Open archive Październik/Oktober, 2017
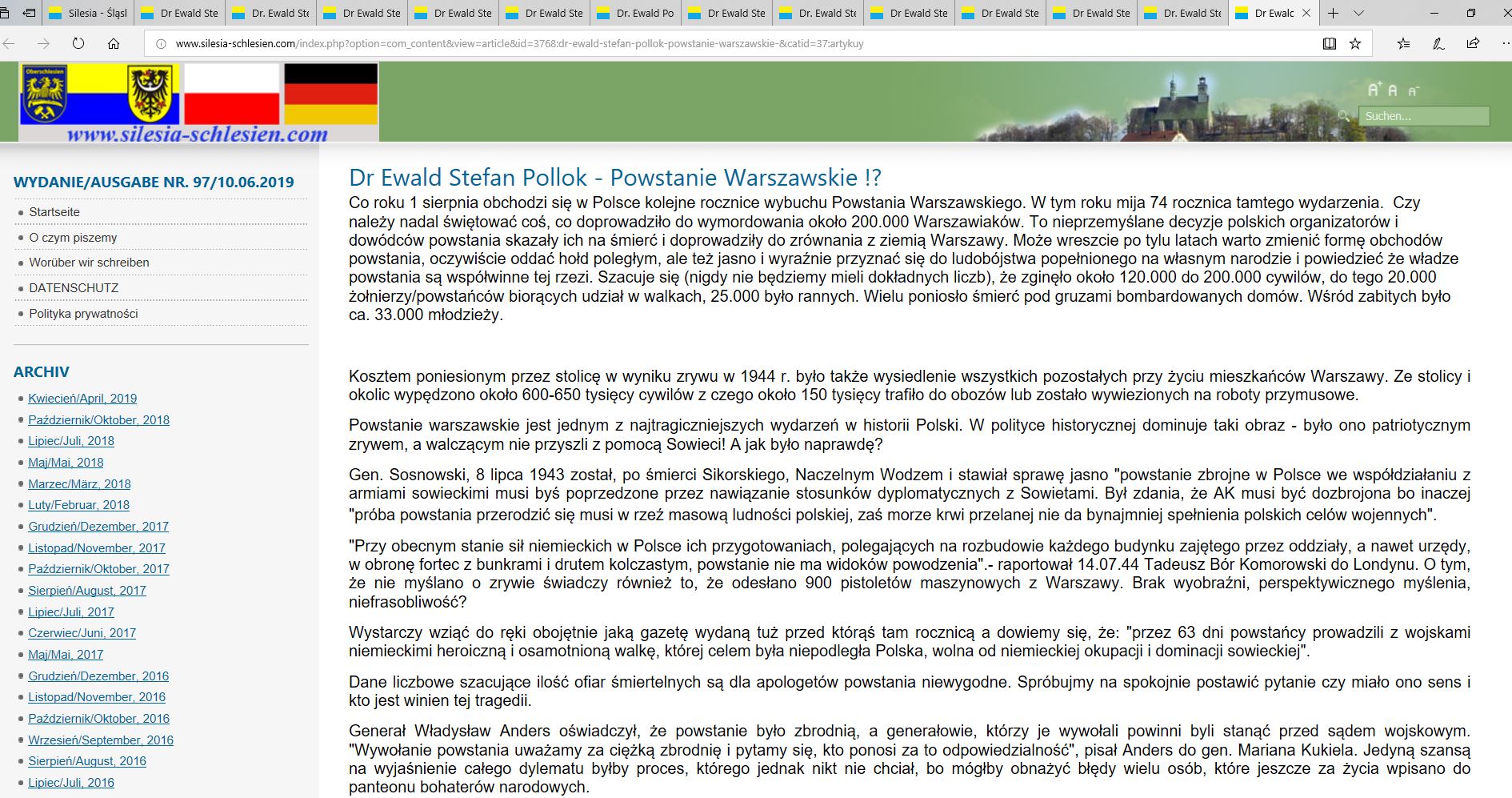The height and width of the screenshot is (798, 1512). [x=98, y=569]
